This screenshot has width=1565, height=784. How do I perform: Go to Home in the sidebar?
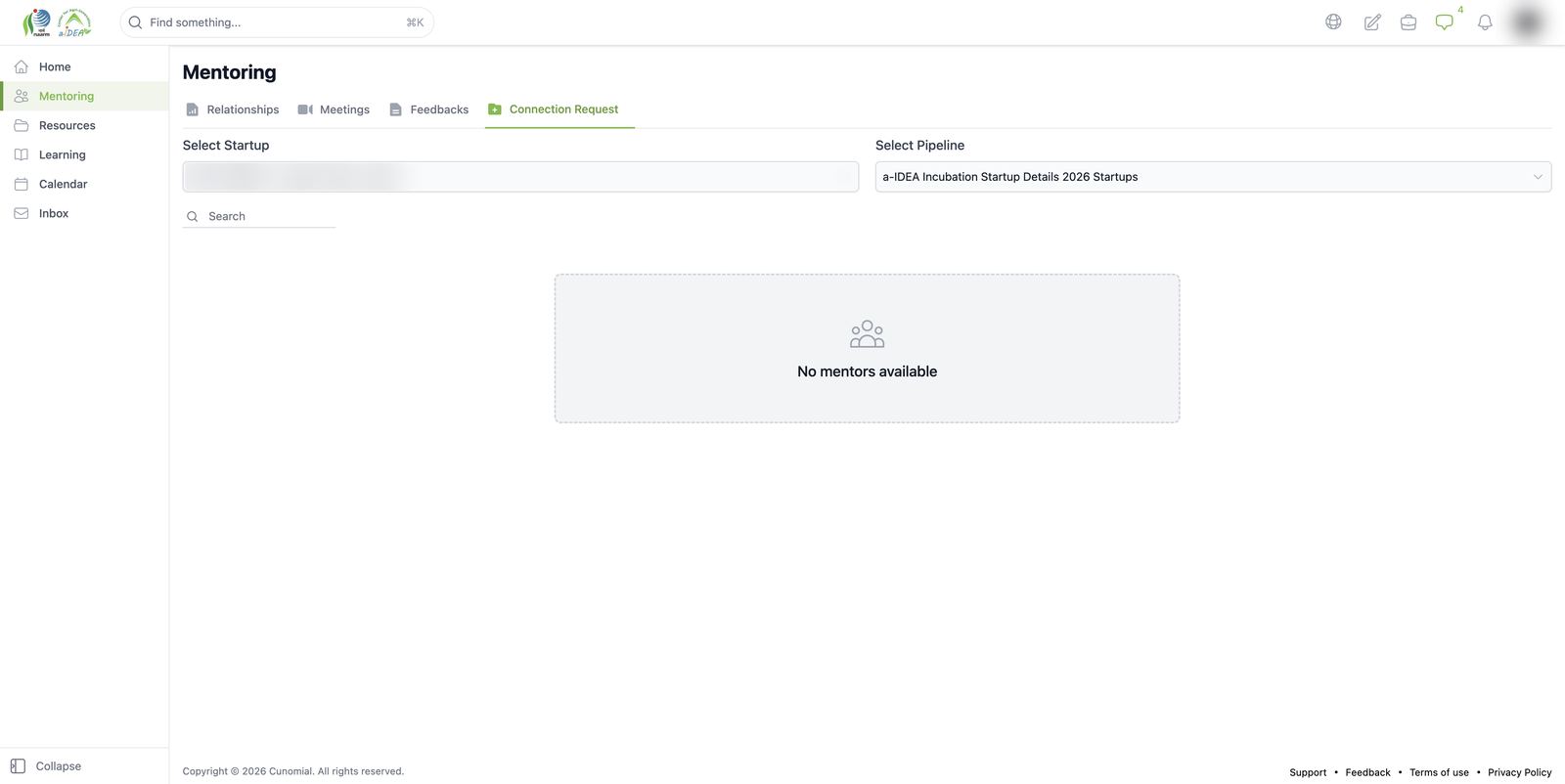pyautogui.click(x=84, y=66)
